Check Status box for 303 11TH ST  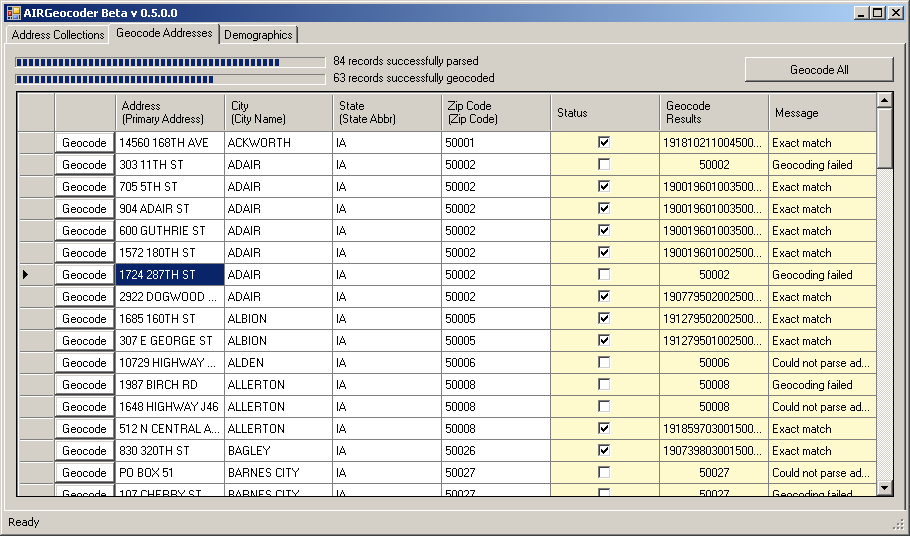pos(603,165)
